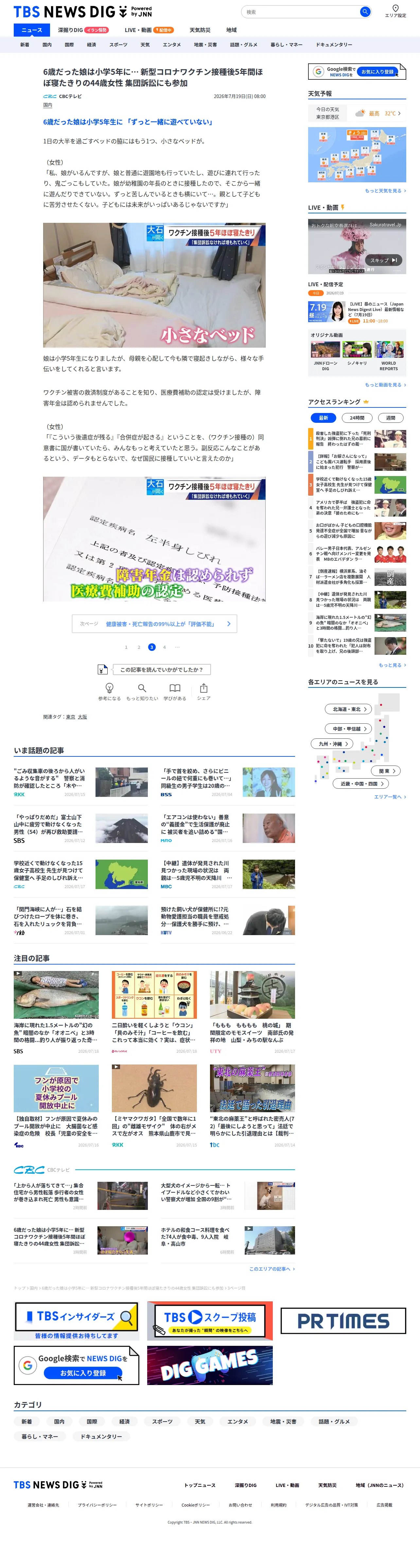
Task: Select 地震・災害 in the sub navigation bar
Action: 205,44
